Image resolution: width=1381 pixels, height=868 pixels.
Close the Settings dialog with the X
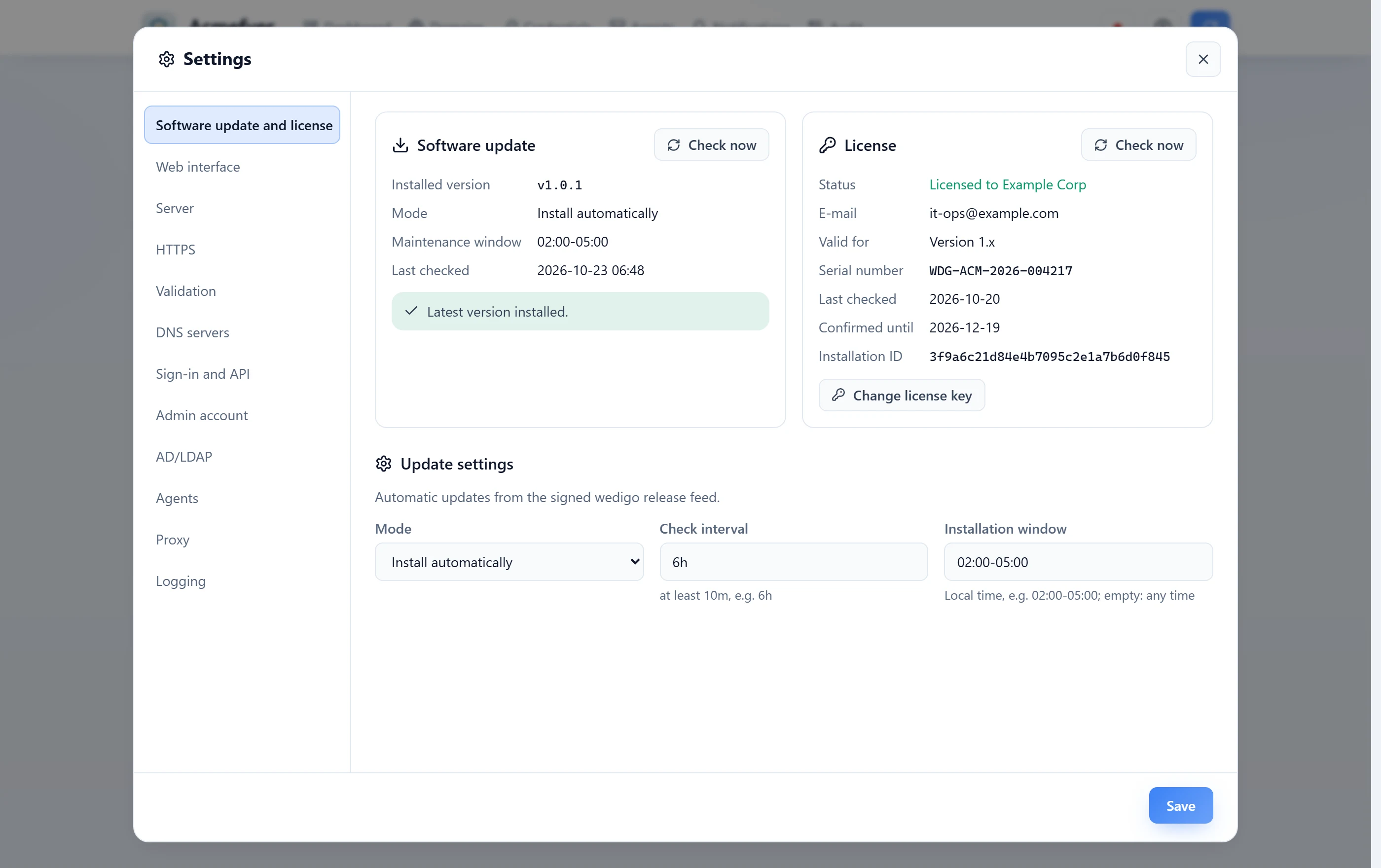tap(1202, 59)
